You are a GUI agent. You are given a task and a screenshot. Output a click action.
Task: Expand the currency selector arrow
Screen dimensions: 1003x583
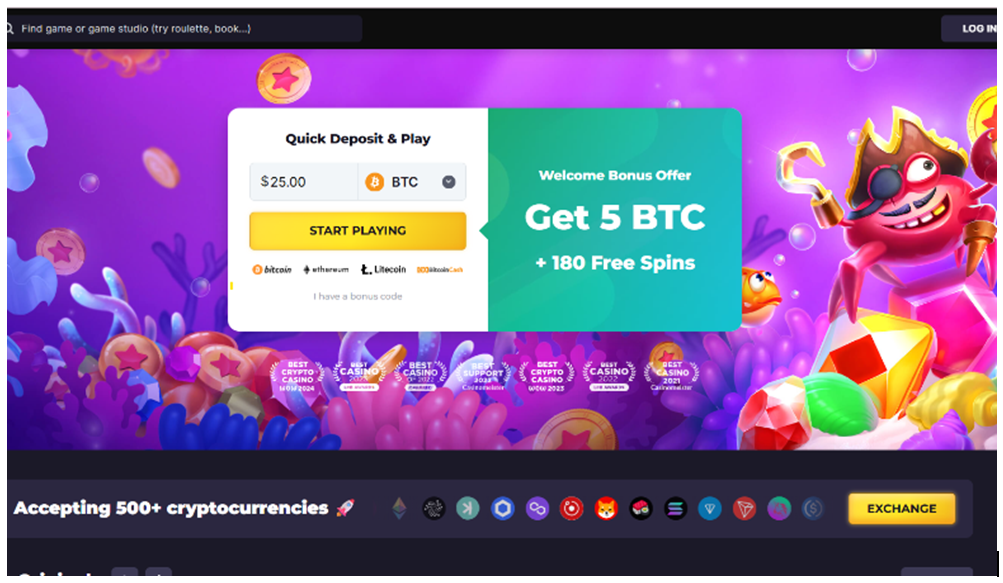click(x=449, y=182)
